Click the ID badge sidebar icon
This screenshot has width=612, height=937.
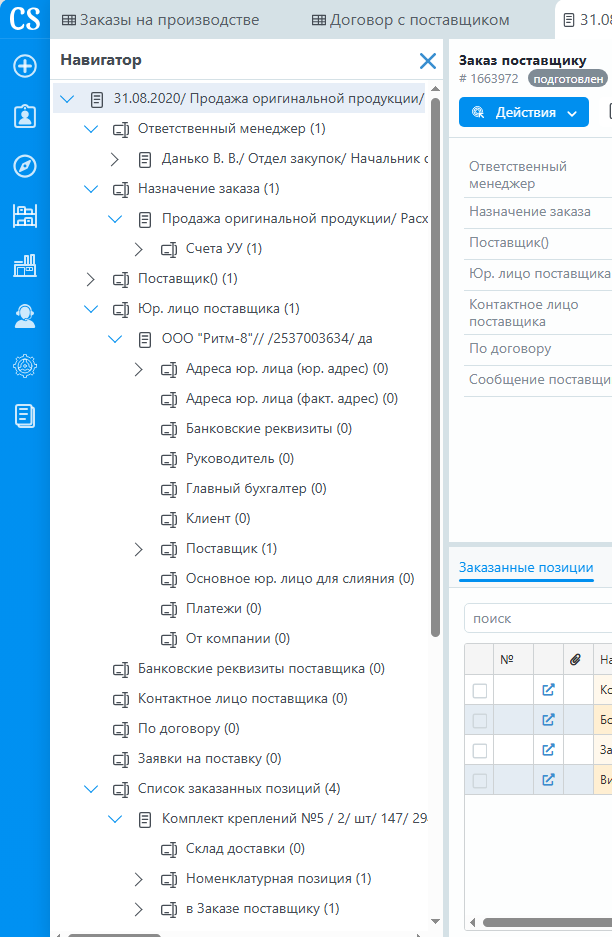[x=25, y=116]
